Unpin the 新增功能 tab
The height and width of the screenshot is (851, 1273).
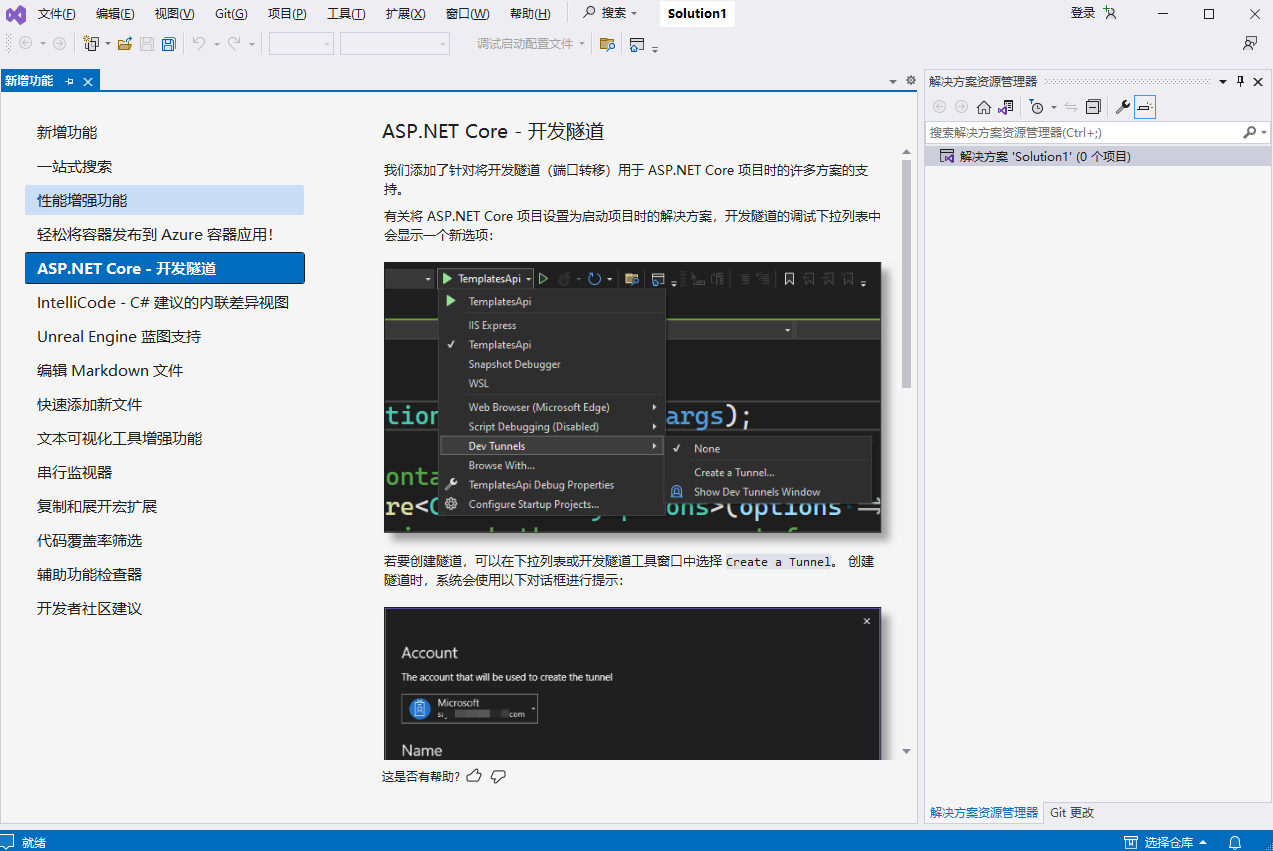pos(69,80)
